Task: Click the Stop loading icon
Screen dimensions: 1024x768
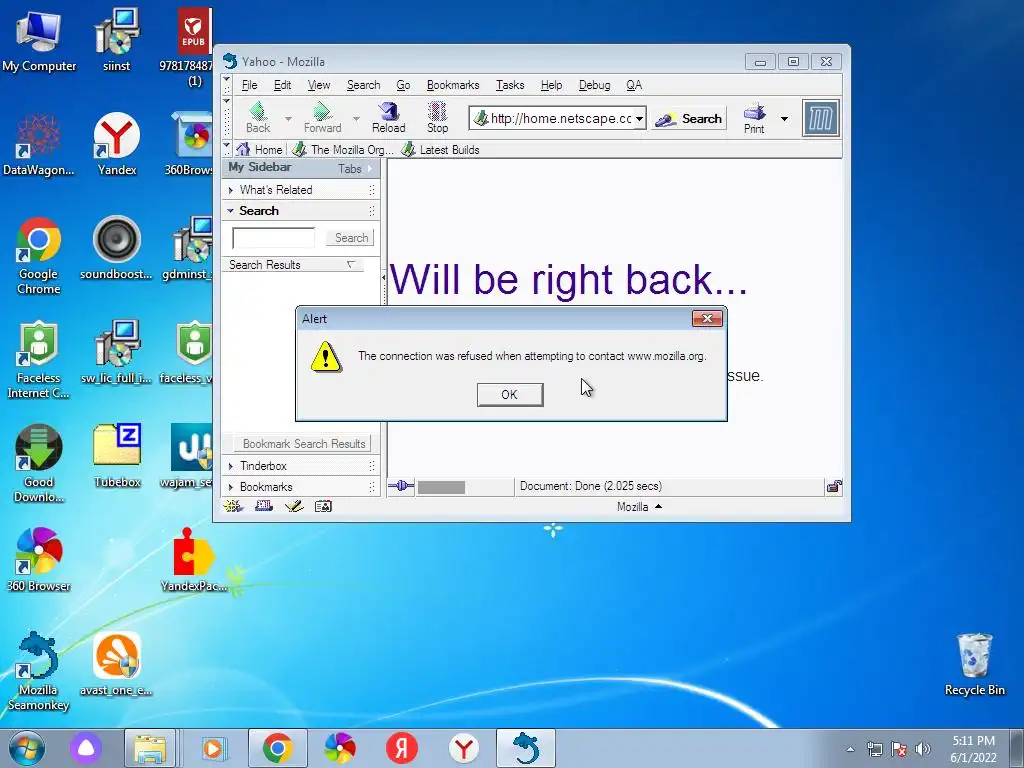Action: coord(437,118)
